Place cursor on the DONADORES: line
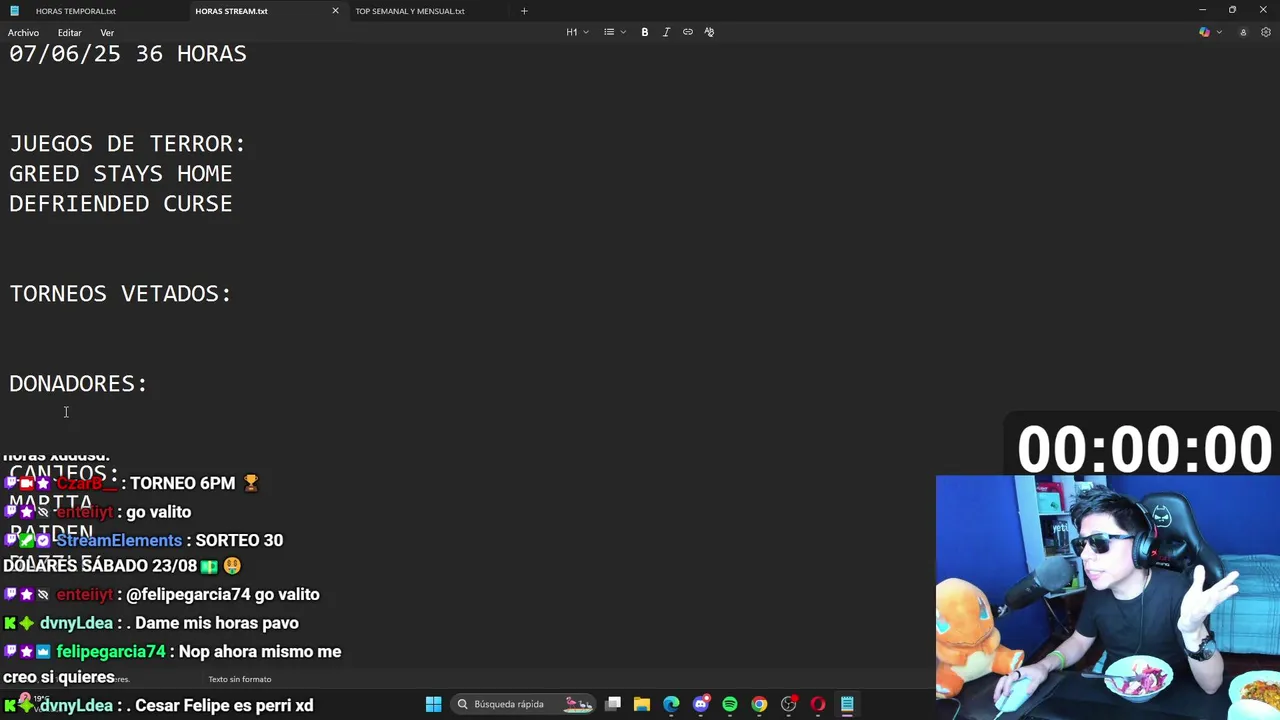The height and width of the screenshot is (720, 1280). 78,384
